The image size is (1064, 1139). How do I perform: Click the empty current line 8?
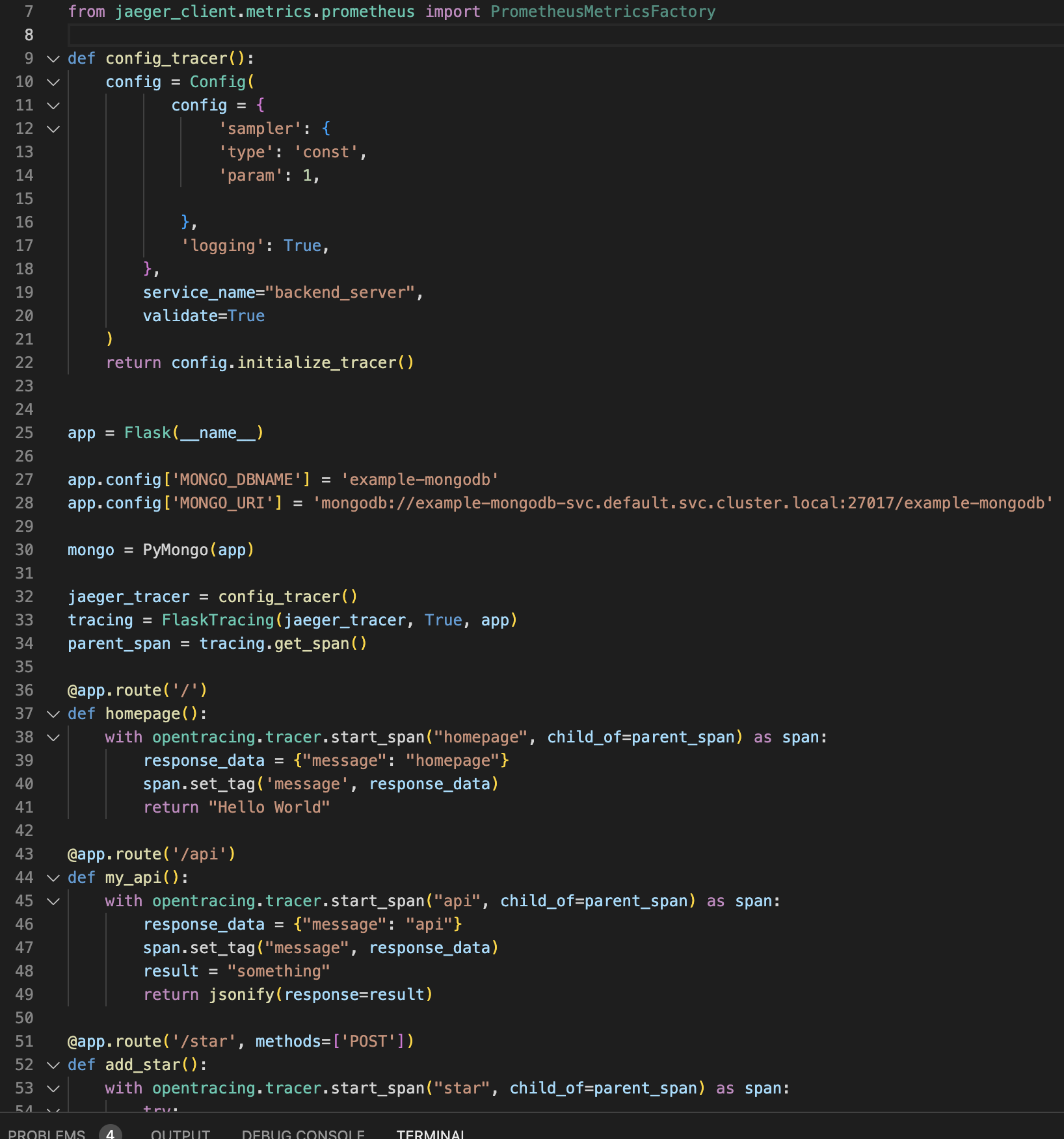coord(566,35)
